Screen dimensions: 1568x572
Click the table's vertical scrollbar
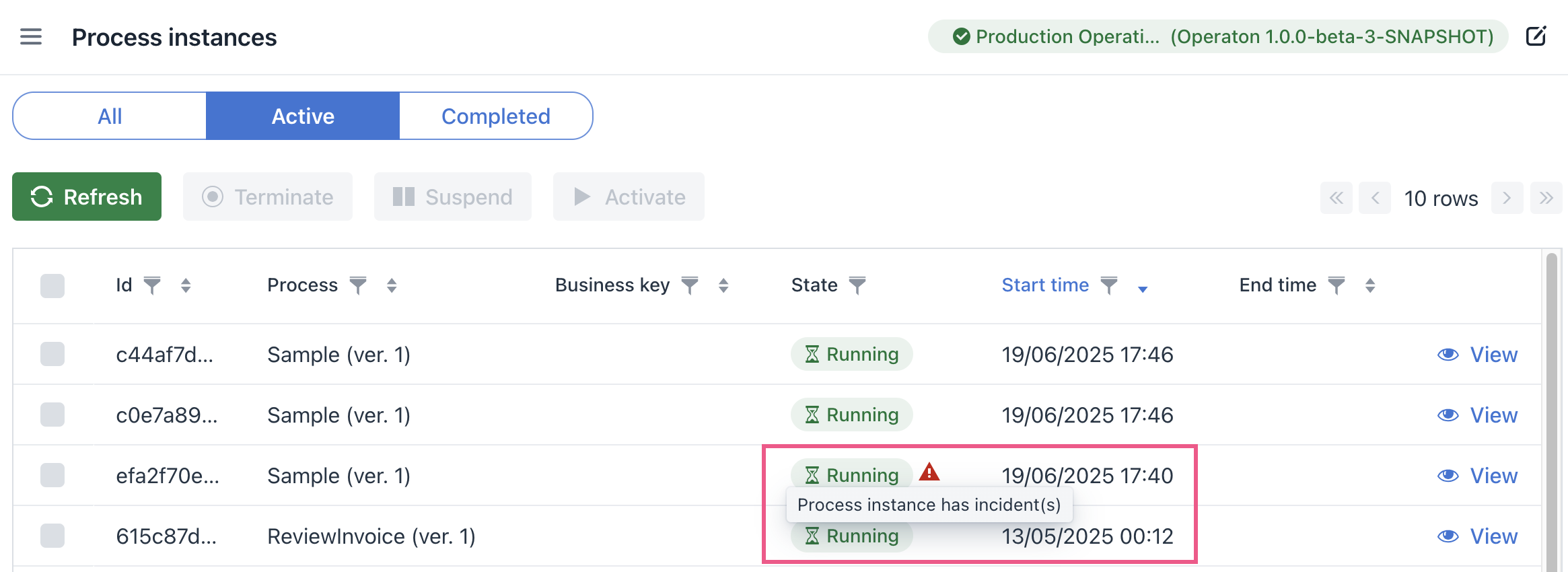[x=1552, y=412]
